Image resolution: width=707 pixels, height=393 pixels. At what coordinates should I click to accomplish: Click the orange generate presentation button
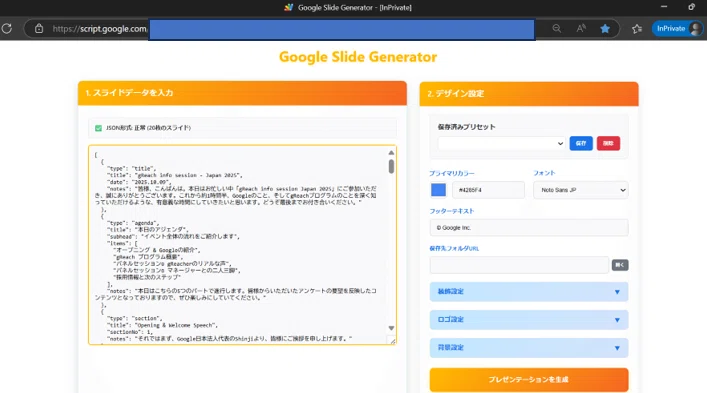[x=528, y=379]
